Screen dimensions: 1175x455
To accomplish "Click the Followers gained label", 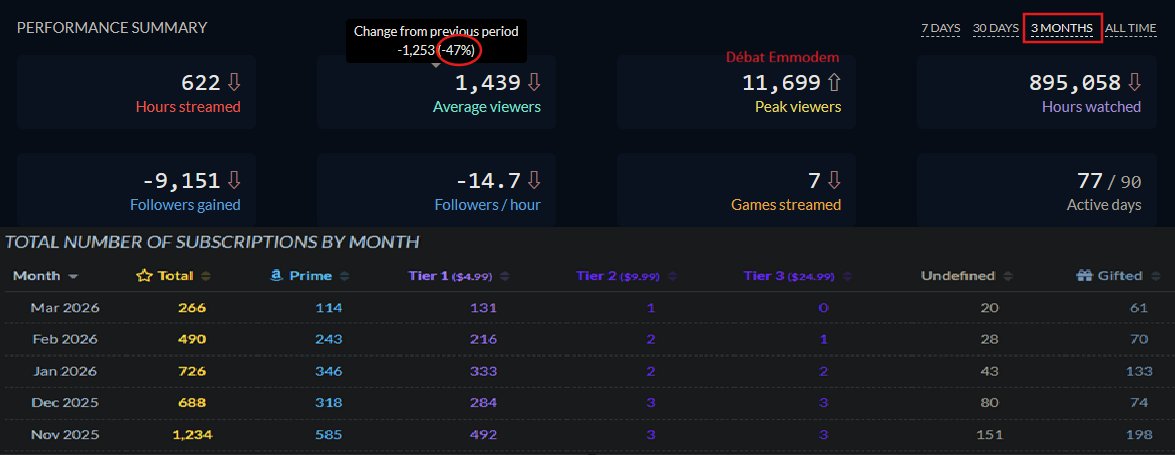I will (x=185, y=205).
